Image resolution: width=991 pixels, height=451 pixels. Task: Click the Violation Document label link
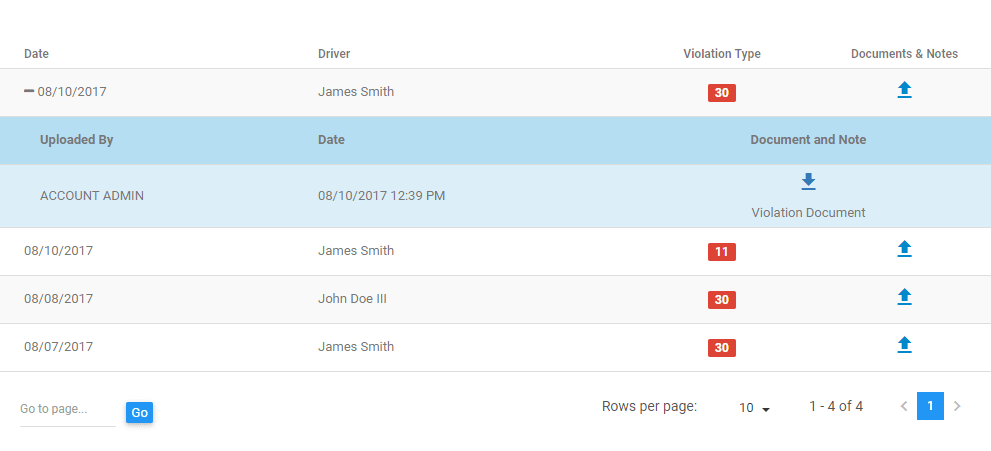pos(808,213)
